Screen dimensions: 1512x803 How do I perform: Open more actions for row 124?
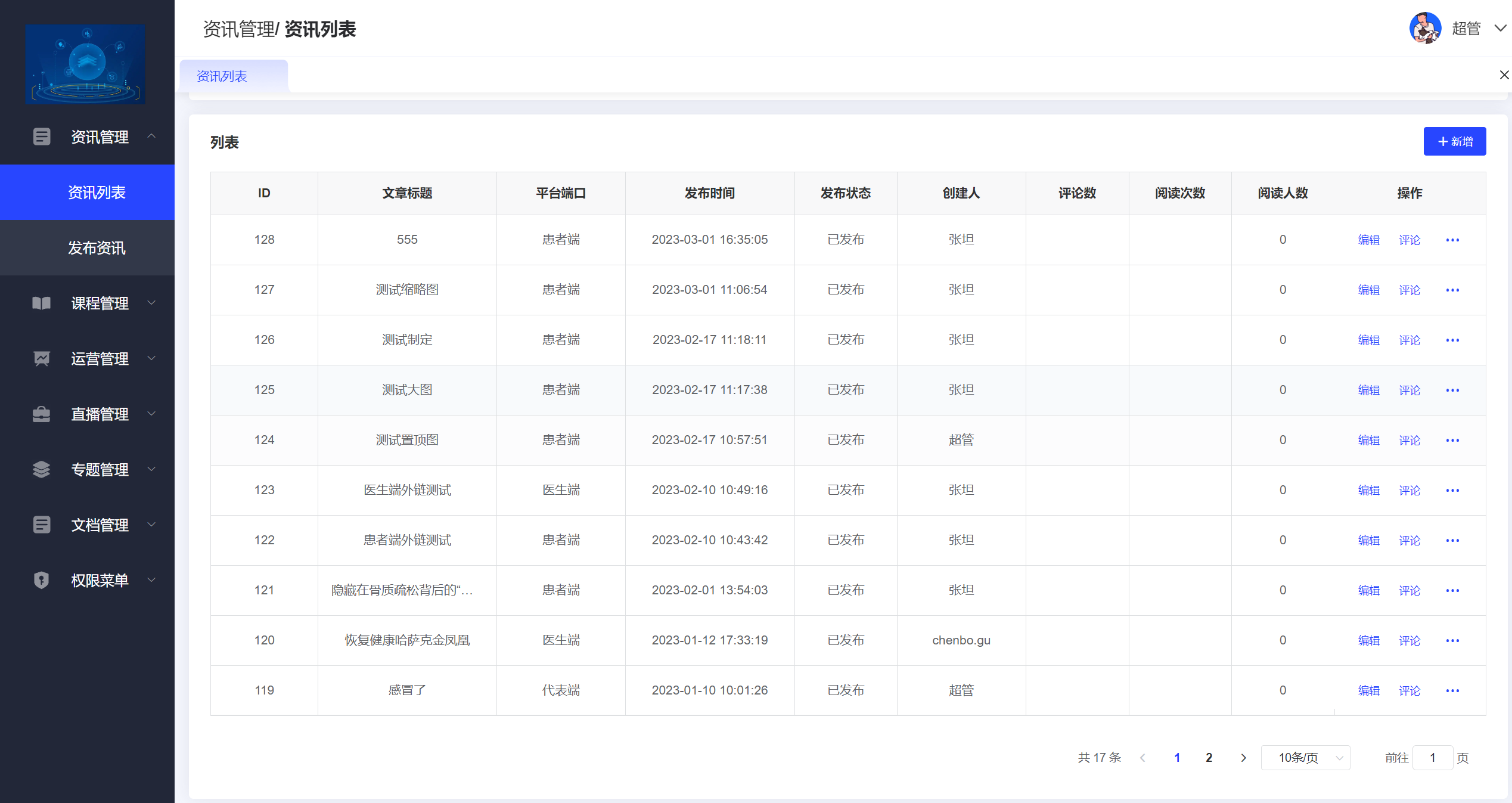(1452, 440)
